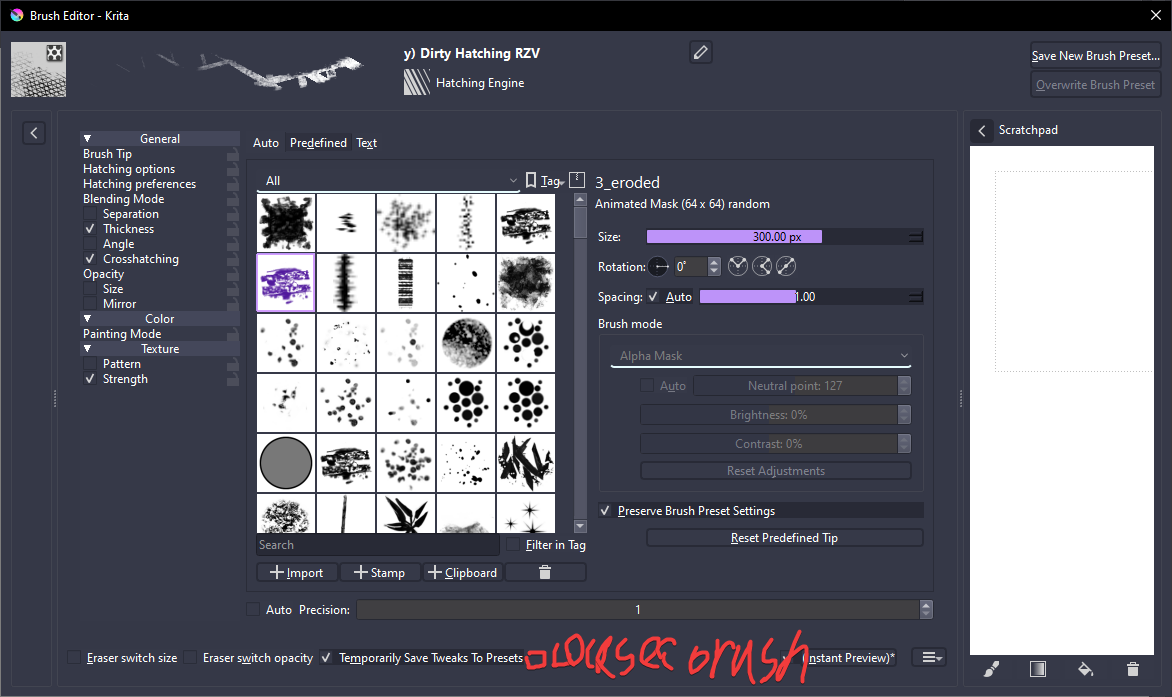Viewport: 1172px width, 697px height.
Task: Enable the Pattern texture checkbox
Action: coord(90,364)
